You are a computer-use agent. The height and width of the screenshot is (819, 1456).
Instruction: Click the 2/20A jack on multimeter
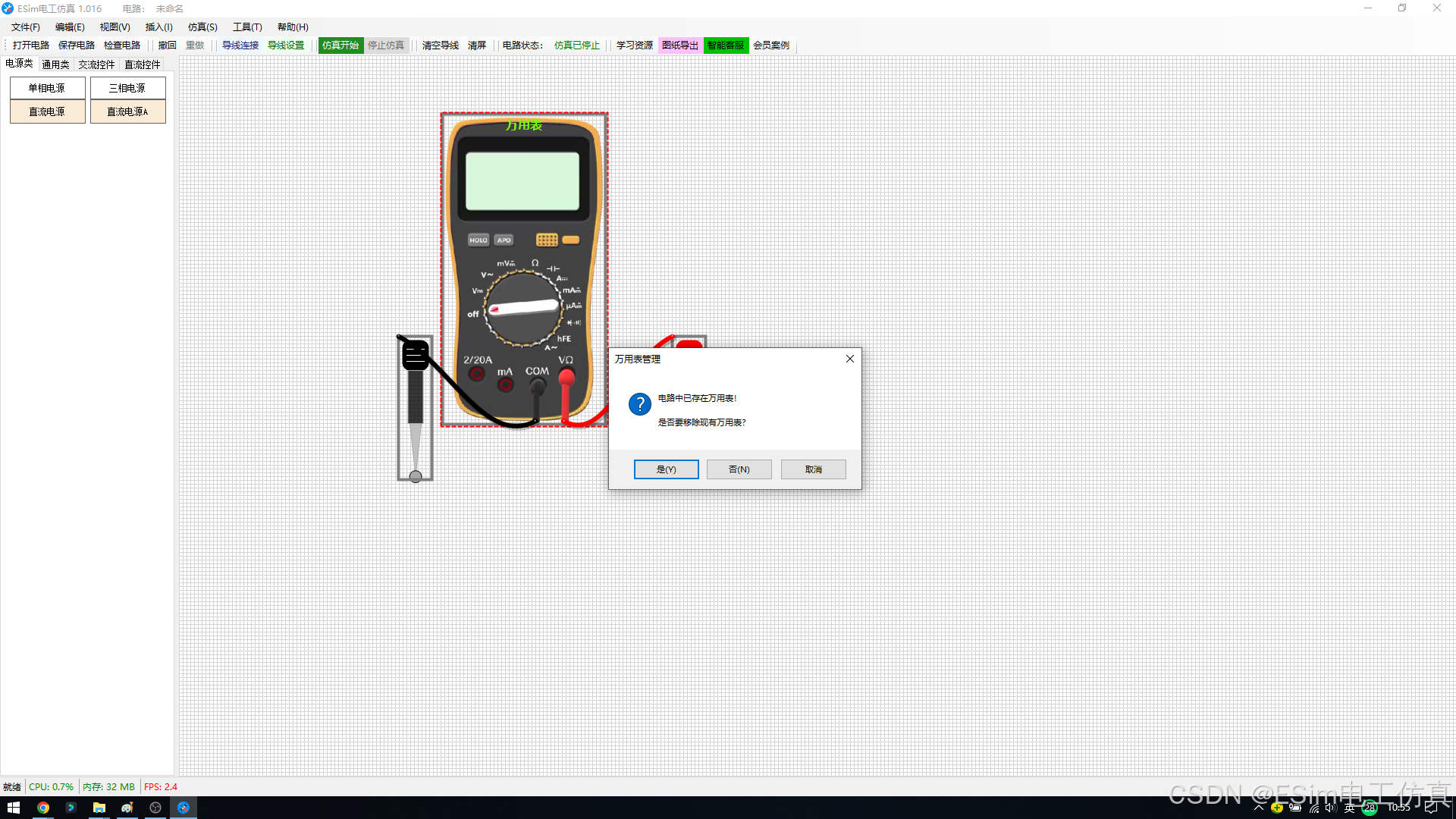click(477, 374)
